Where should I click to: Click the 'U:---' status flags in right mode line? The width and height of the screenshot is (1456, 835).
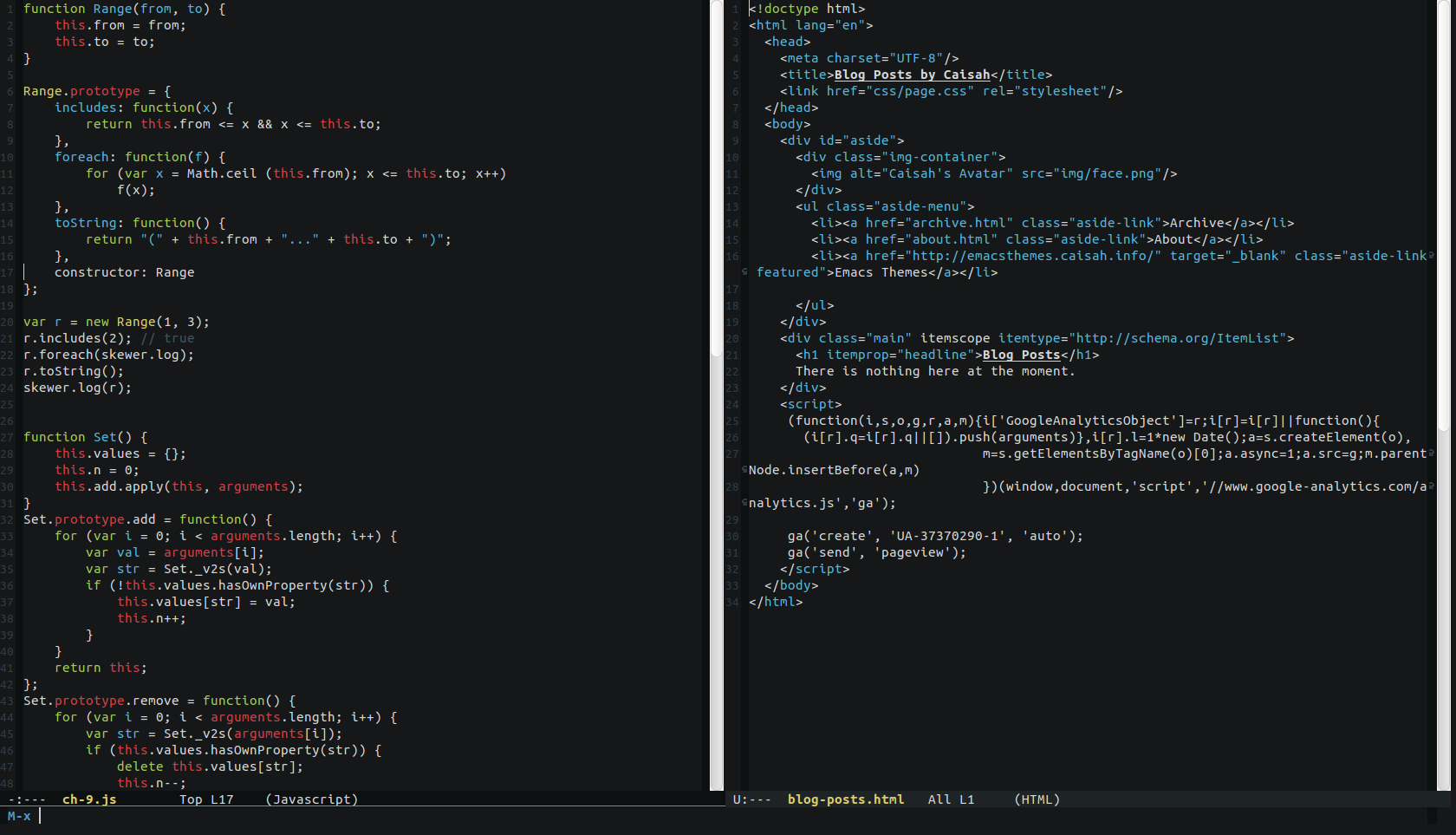pyautogui.click(x=751, y=799)
